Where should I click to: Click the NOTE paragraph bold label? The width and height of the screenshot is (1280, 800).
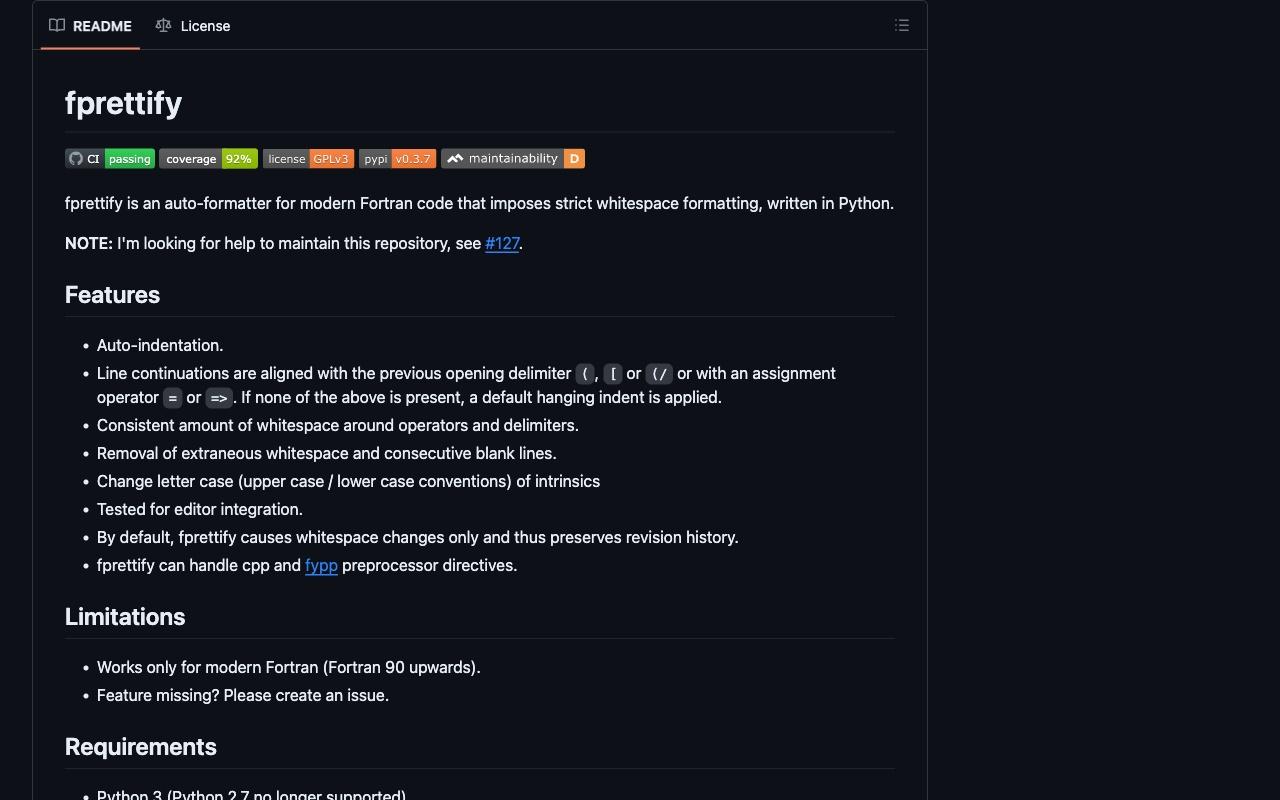coord(89,243)
